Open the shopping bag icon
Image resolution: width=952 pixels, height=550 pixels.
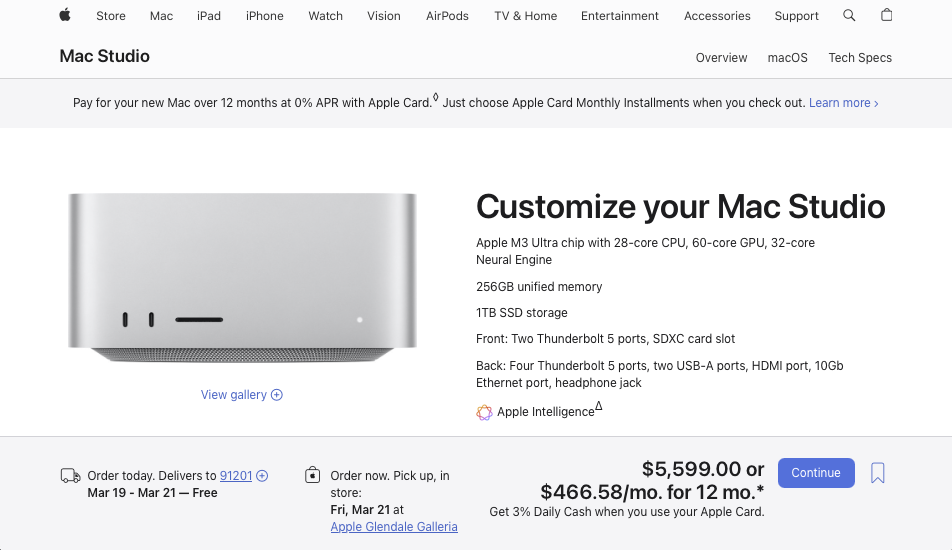point(886,15)
